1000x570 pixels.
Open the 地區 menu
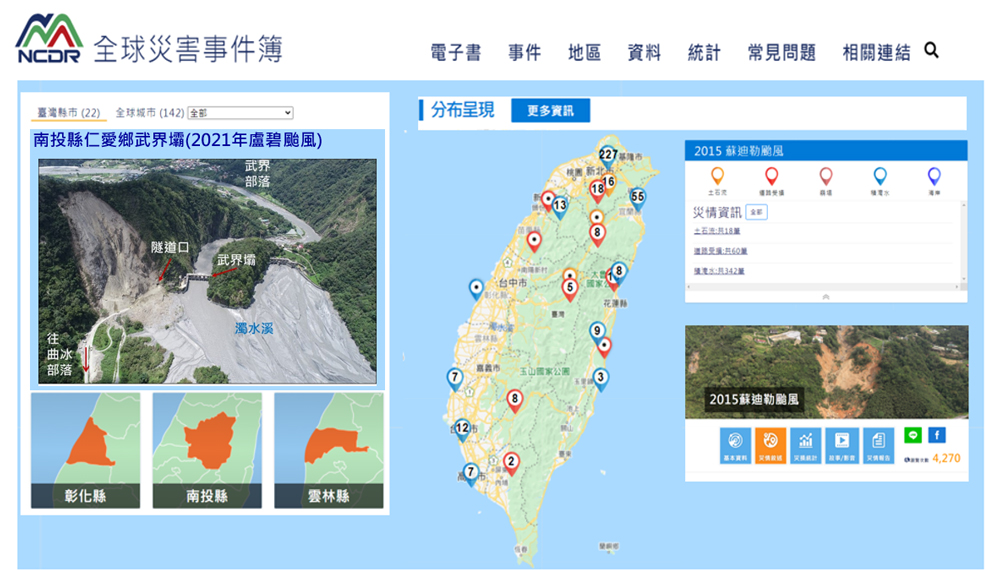tap(584, 52)
